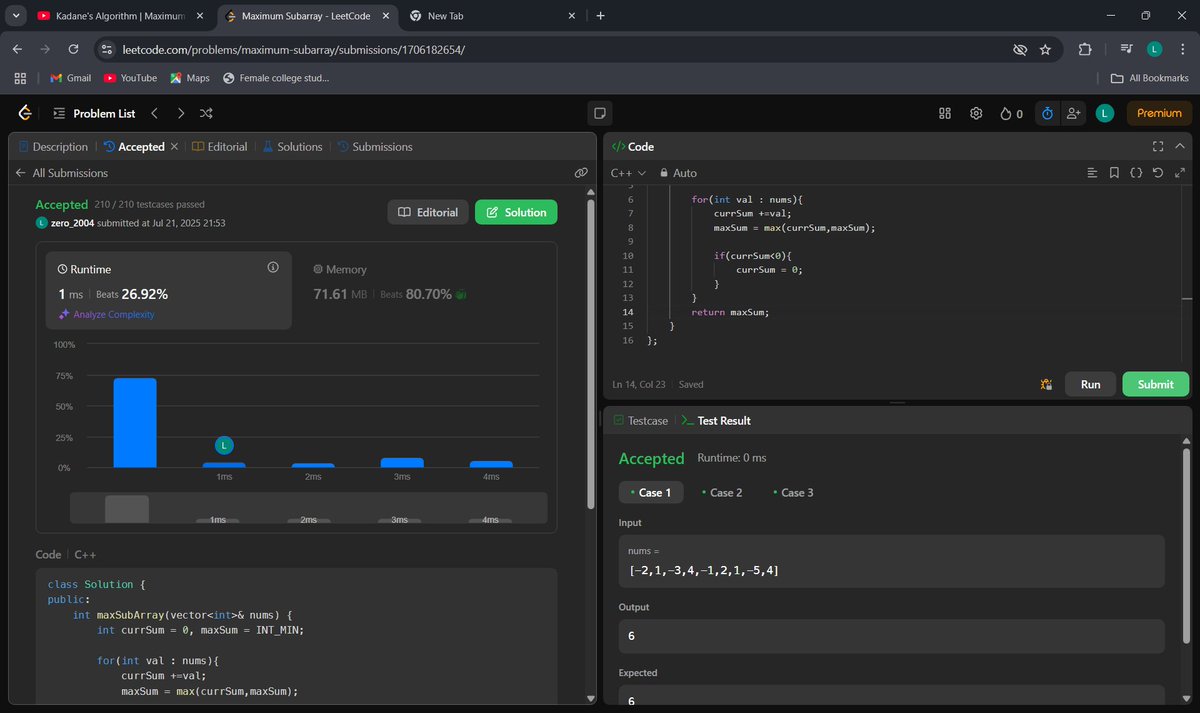Click the debugger bug icon near Run
The image size is (1200, 713).
pos(1045,384)
